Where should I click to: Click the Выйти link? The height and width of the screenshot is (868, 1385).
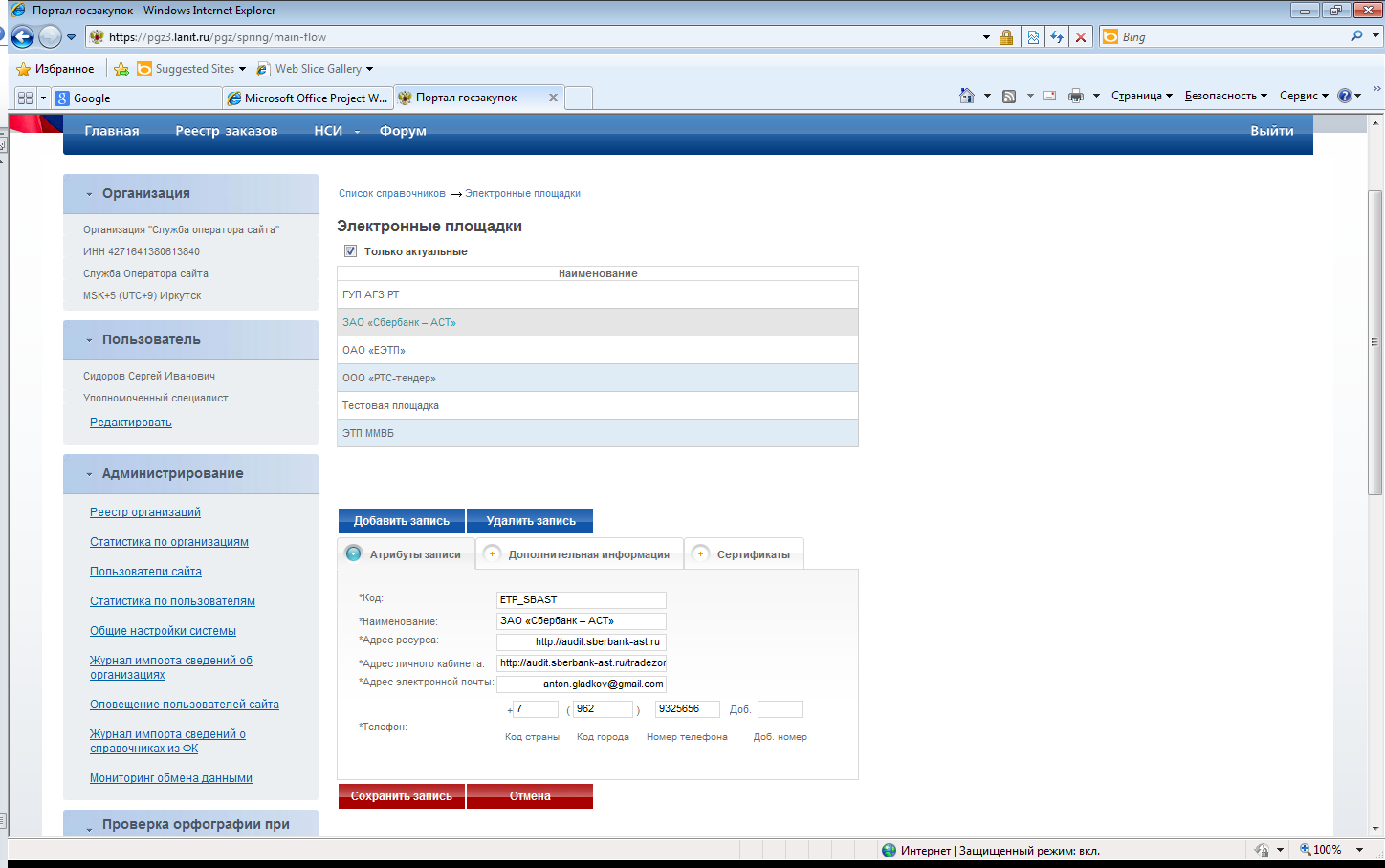(x=1272, y=131)
